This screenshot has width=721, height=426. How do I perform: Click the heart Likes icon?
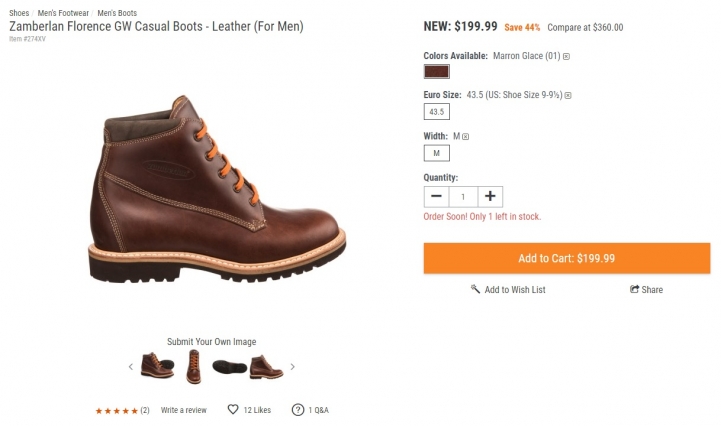pos(233,410)
